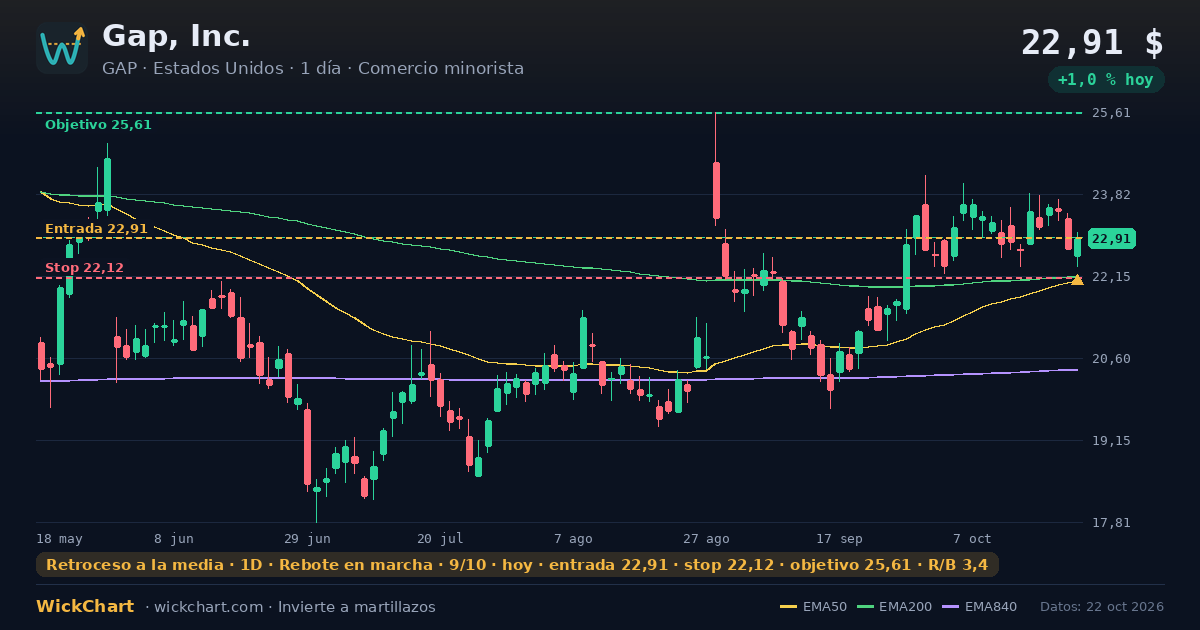
Task: Click the WickChart logo icon
Action: [62, 48]
